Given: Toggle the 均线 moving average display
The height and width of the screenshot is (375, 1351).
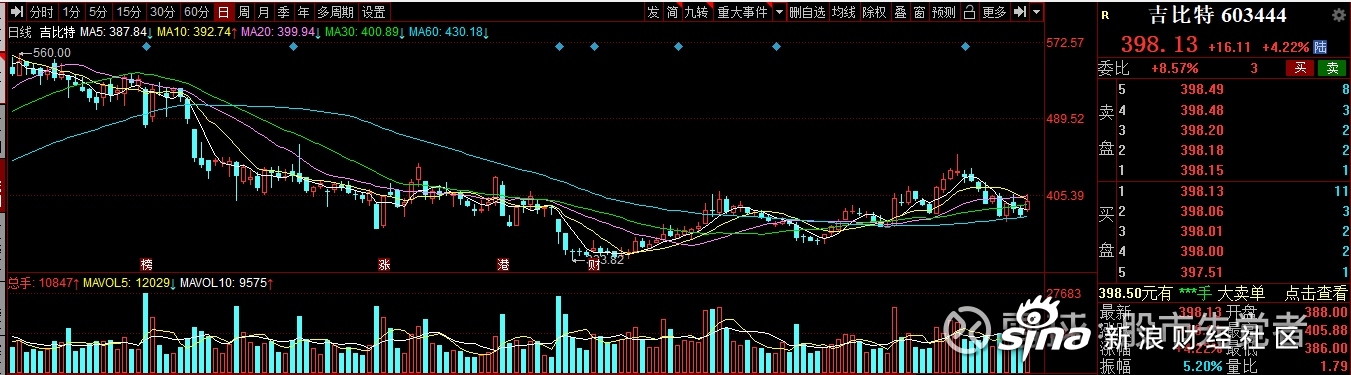Looking at the screenshot, I should (844, 12).
